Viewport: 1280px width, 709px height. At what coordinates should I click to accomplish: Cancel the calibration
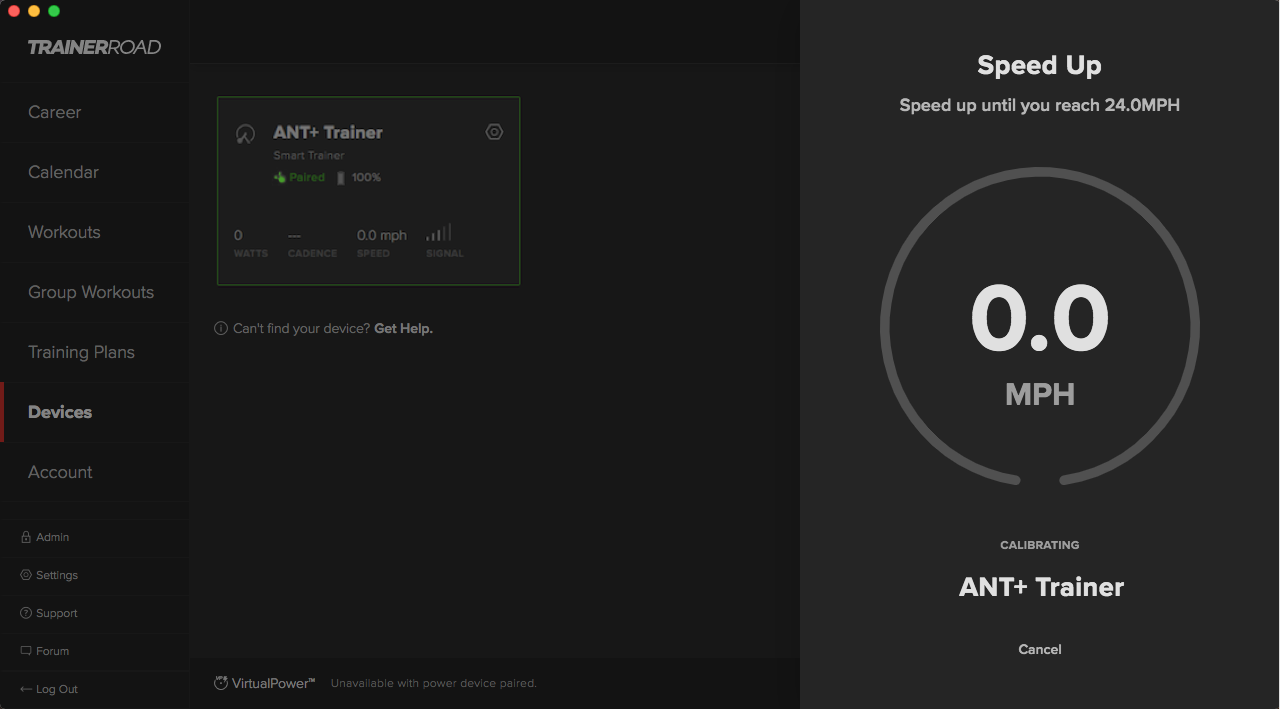[x=1040, y=649]
